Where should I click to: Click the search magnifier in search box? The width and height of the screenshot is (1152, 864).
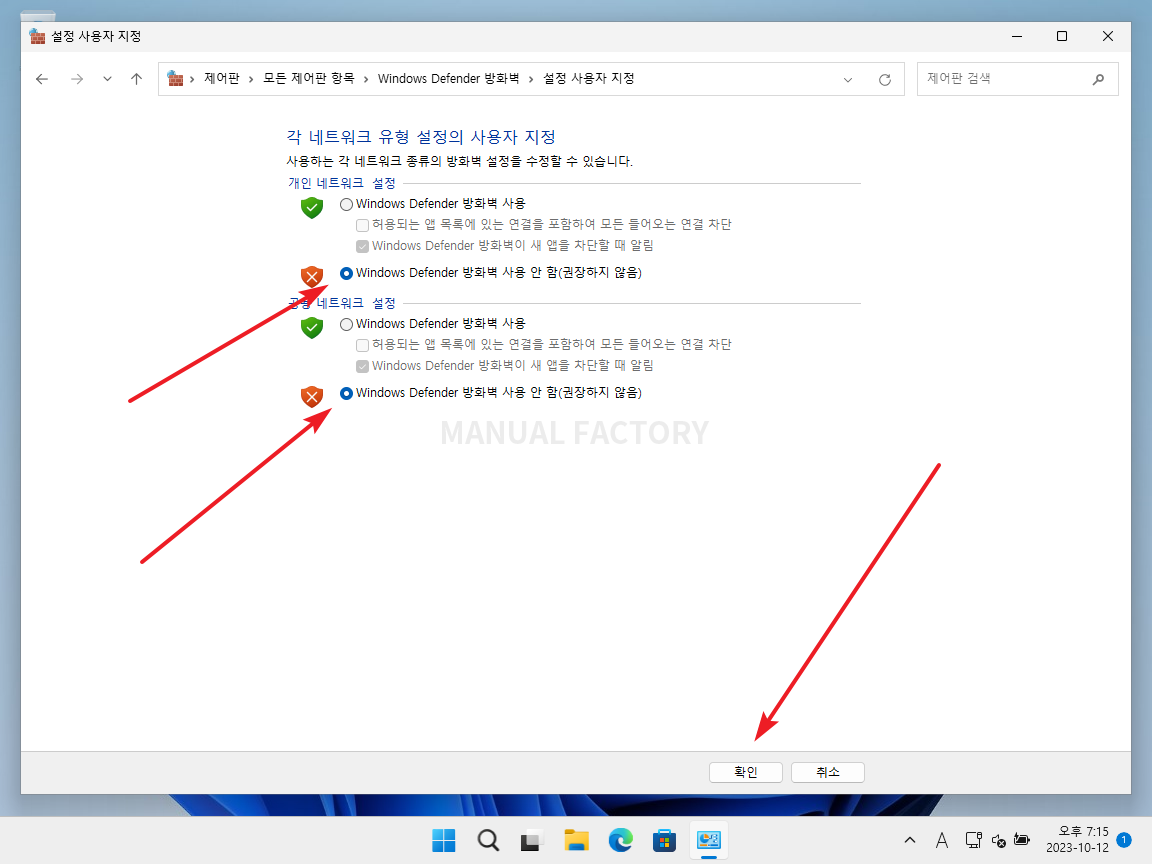tap(1098, 79)
